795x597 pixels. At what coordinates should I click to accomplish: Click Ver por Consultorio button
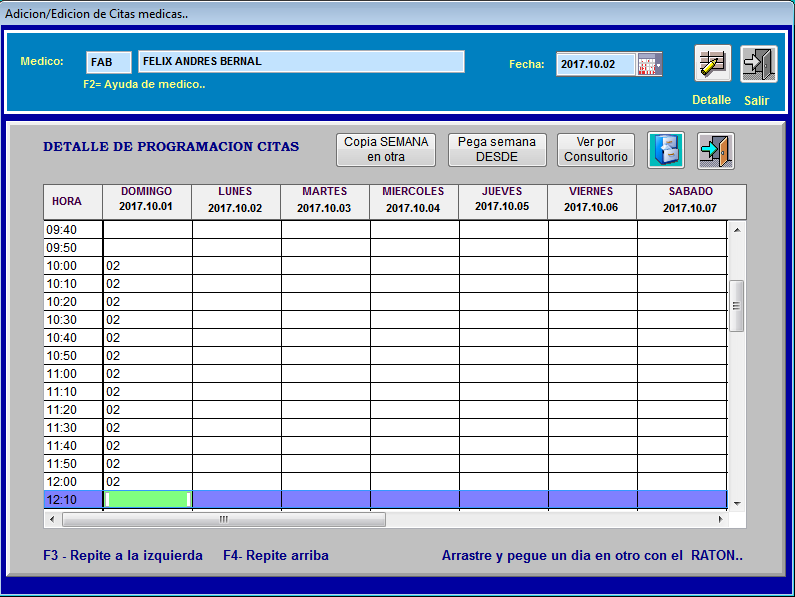coord(596,150)
